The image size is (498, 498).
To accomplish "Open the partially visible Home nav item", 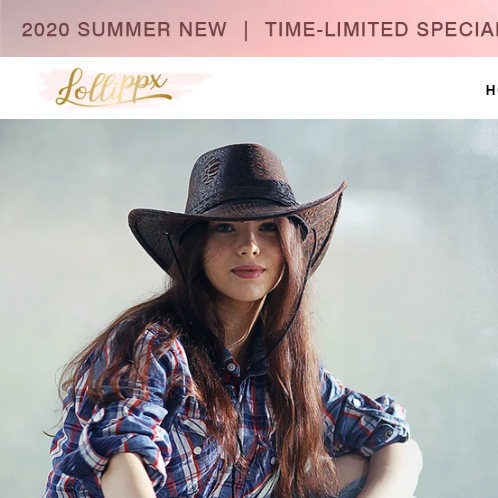I will tap(492, 90).
